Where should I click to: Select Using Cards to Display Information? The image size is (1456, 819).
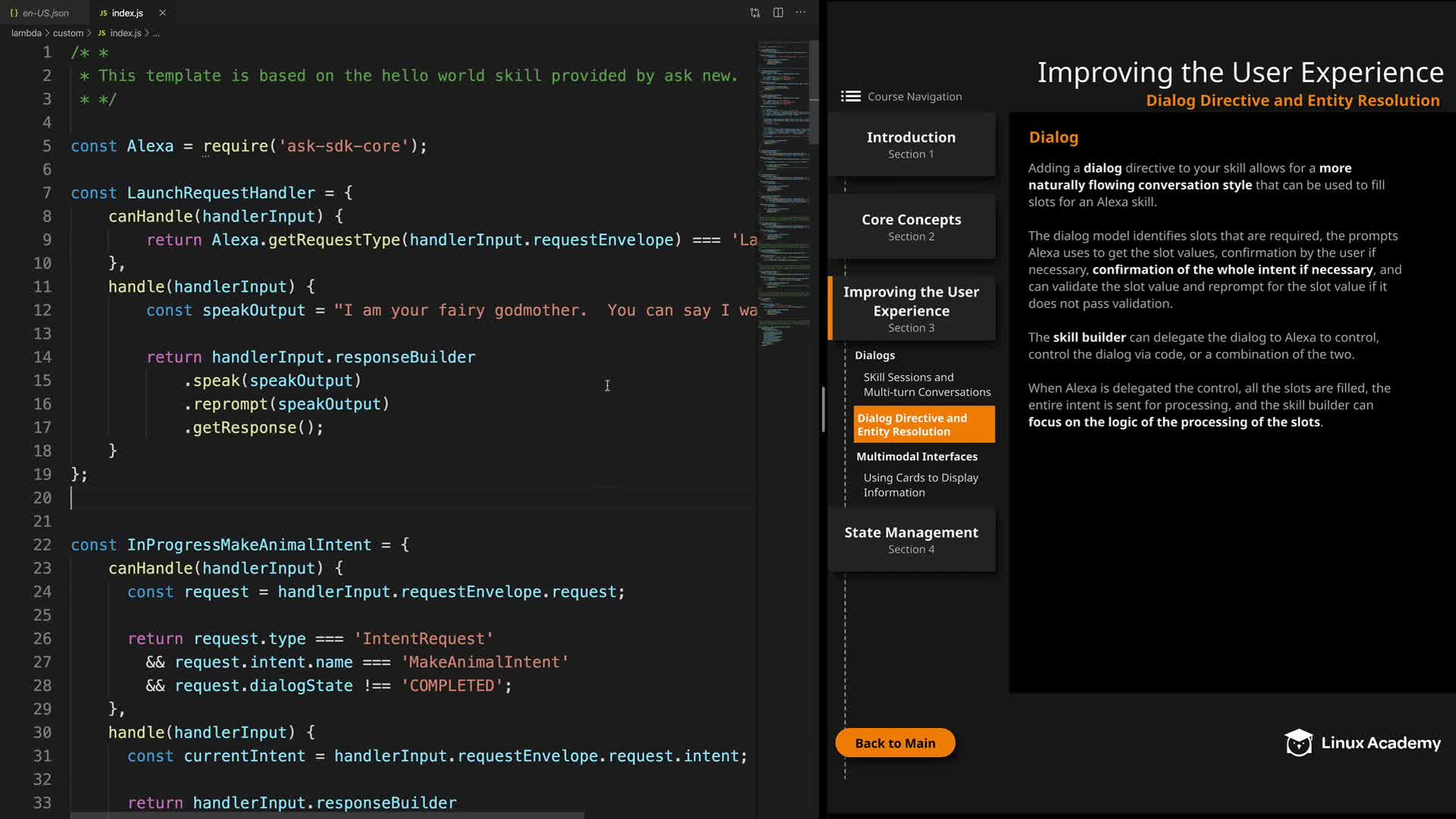(x=920, y=485)
